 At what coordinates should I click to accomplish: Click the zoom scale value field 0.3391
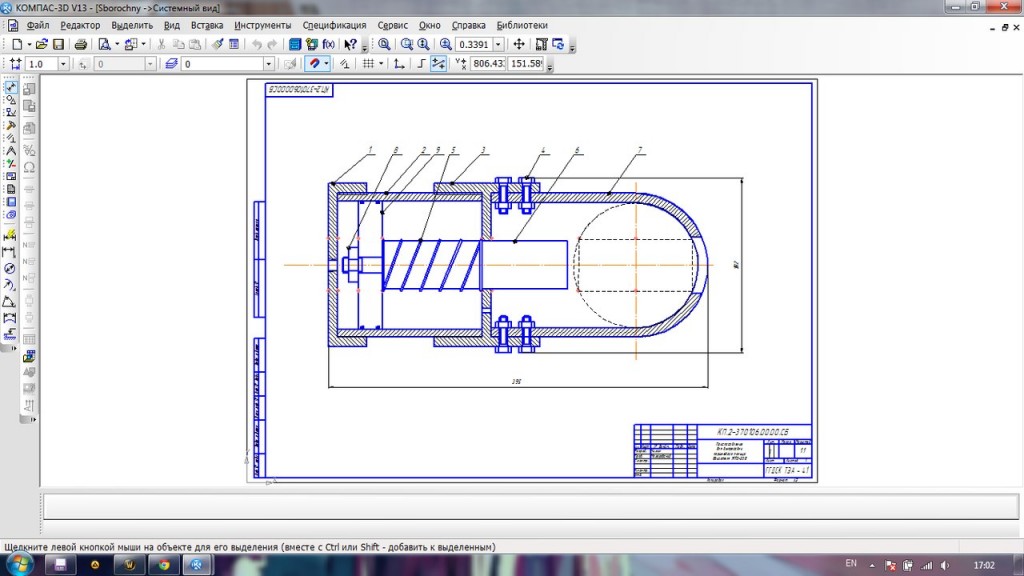[474, 44]
